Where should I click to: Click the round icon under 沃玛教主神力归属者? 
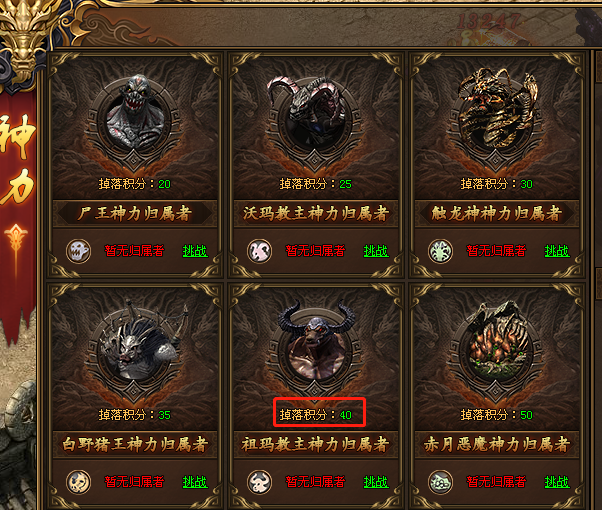[260, 251]
